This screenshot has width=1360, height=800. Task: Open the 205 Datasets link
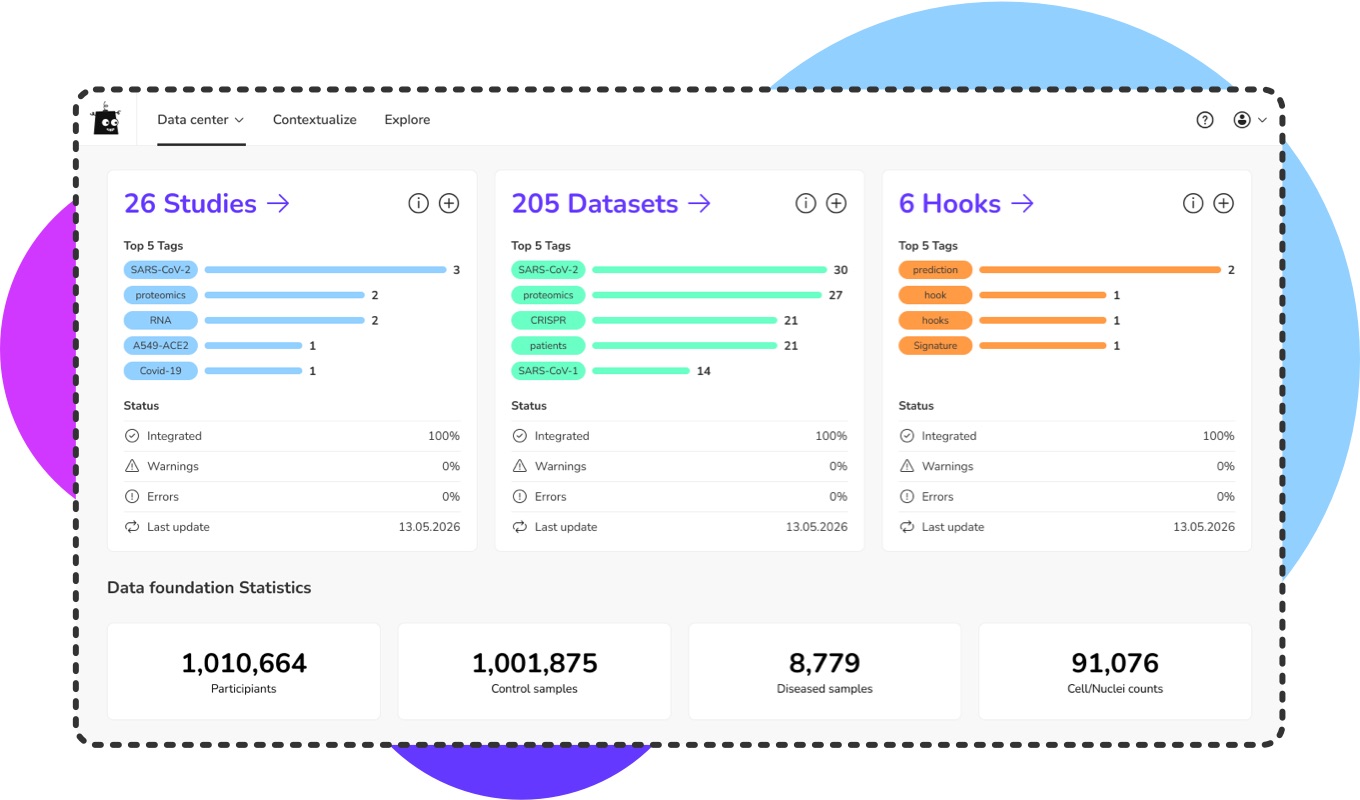point(612,203)
